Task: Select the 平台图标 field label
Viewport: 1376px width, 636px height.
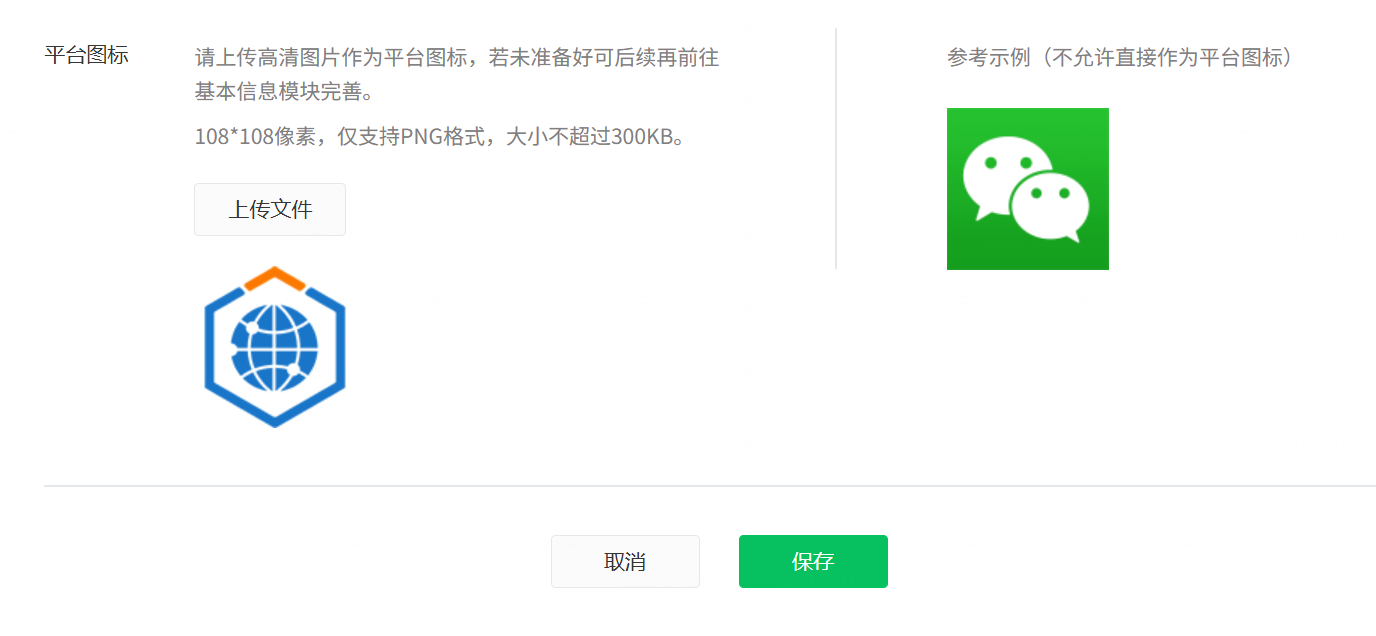Action: coord(87,54)
